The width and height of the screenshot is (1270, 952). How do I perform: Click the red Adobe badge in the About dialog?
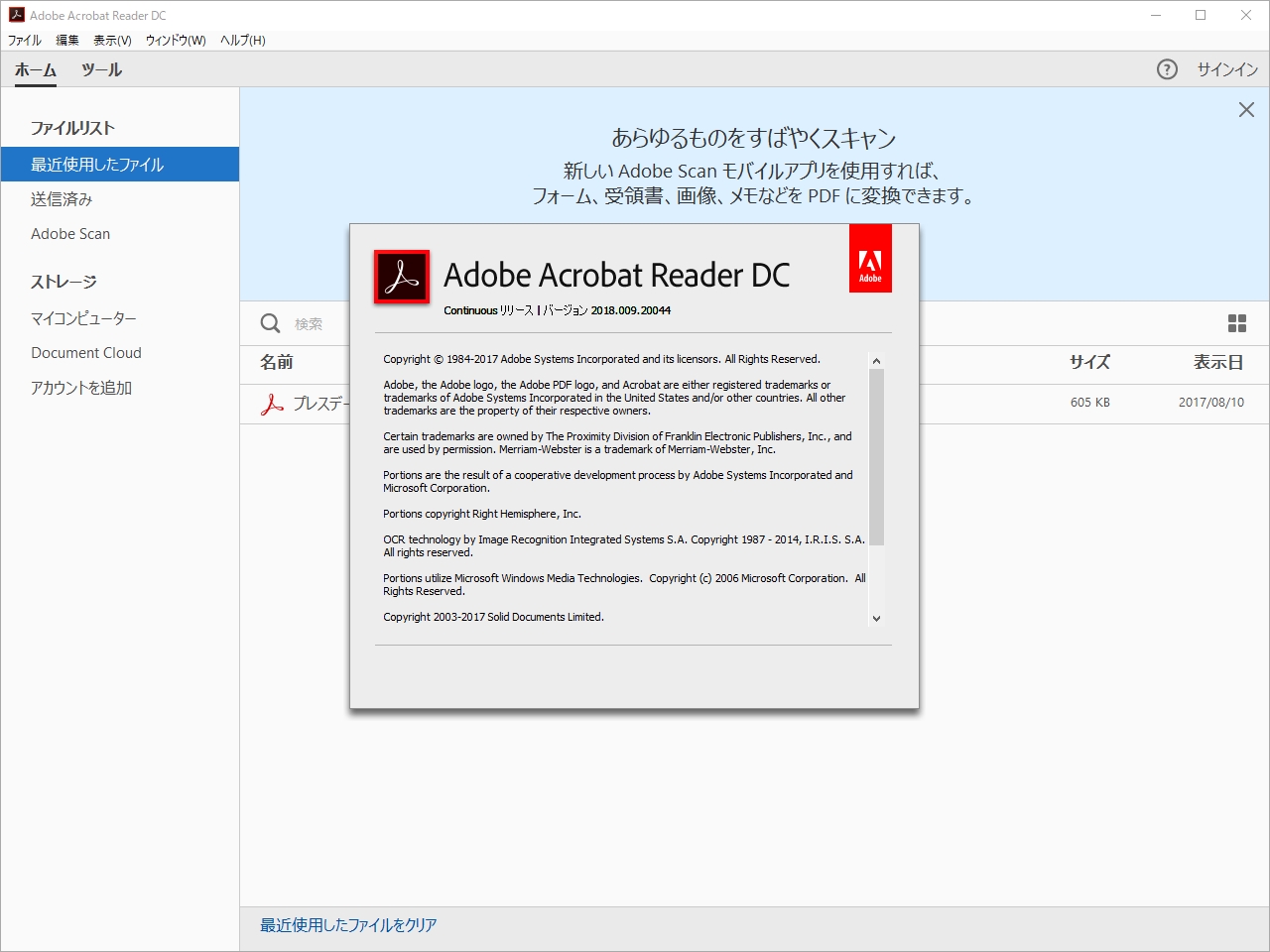point(870,258)
